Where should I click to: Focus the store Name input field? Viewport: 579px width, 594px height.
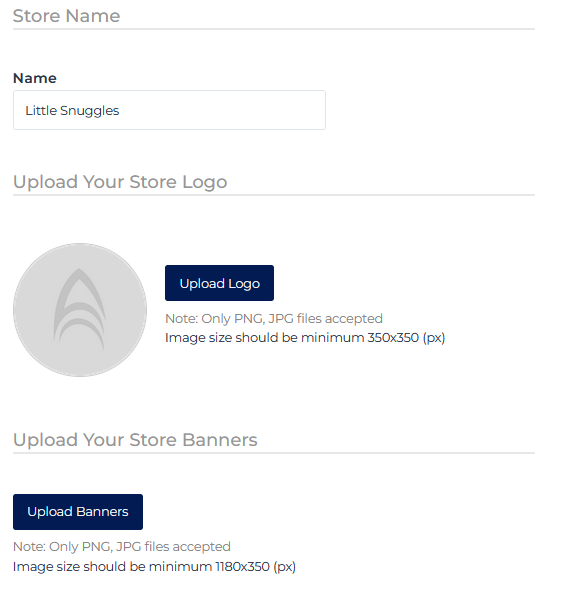pos(169,110)
